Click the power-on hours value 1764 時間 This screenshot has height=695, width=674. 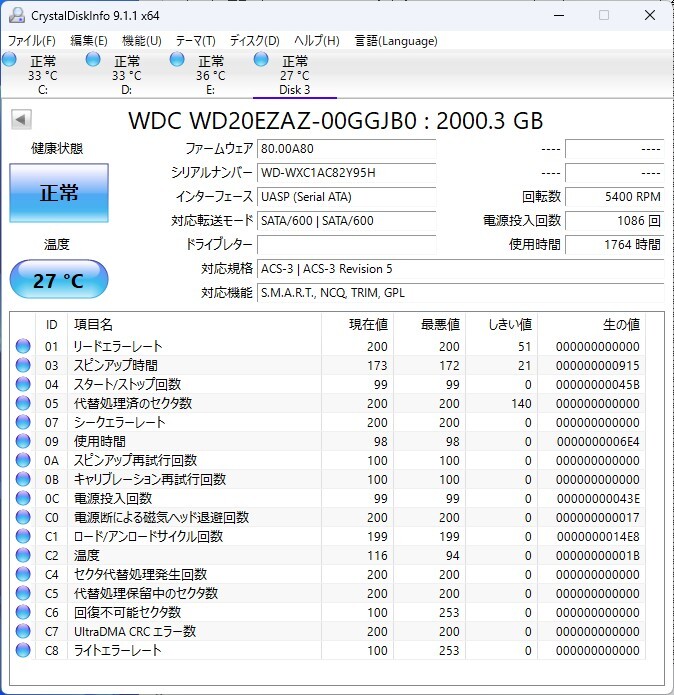tap(615, 244)
